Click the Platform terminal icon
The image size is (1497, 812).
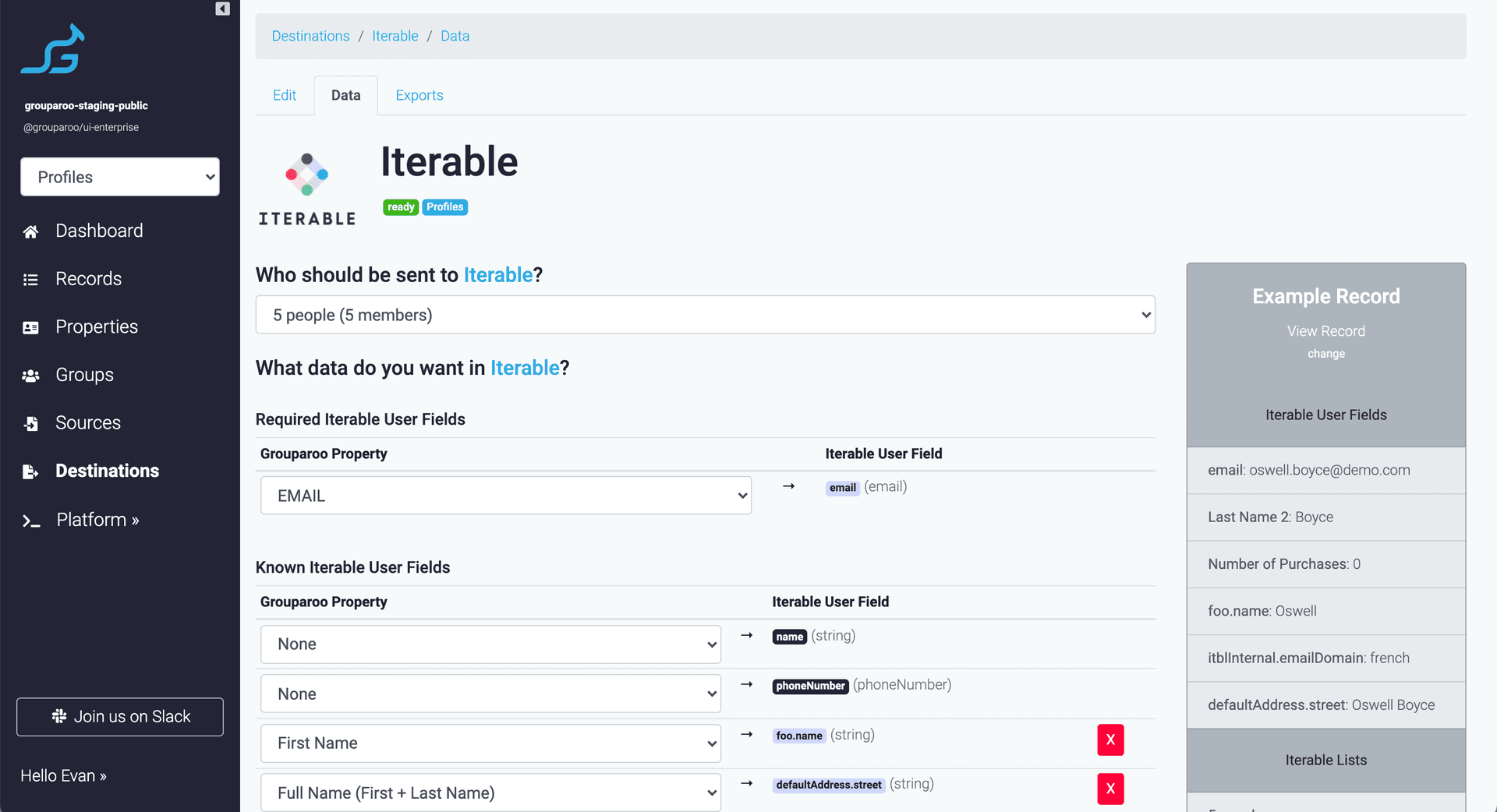(30, 521)
